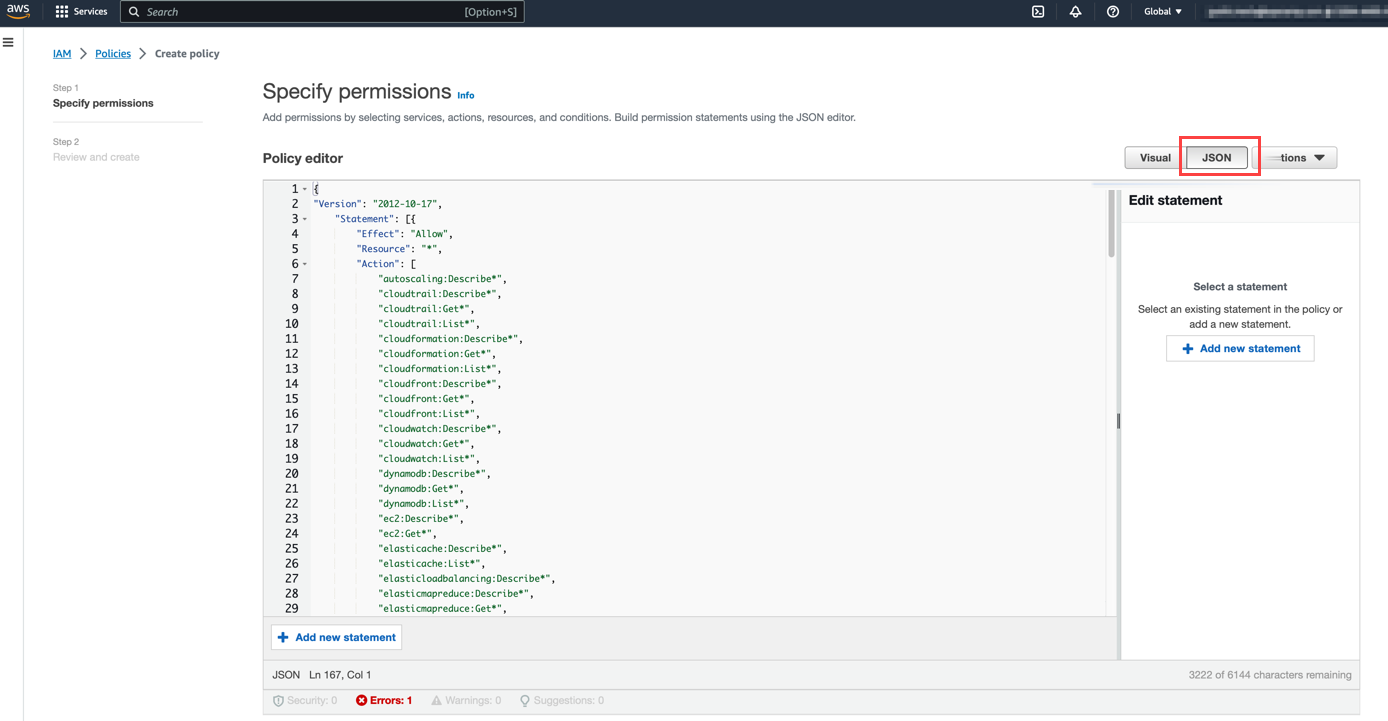Launch the CloudShell terminal icon
This screenshot has width=1388, height=721.
pyautogui.click(x=1038, y=12)
